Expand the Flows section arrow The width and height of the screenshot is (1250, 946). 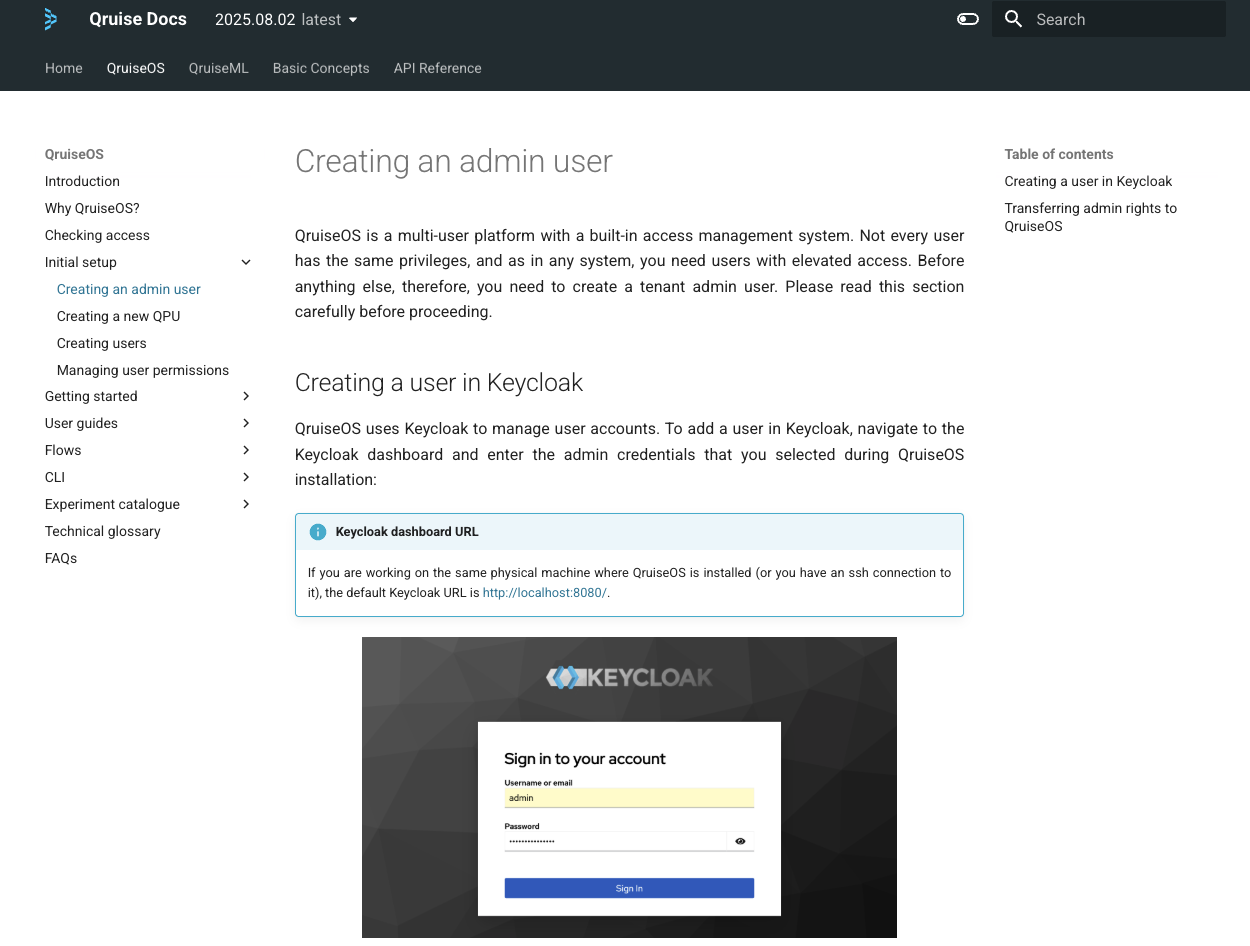tap(246, 450)
